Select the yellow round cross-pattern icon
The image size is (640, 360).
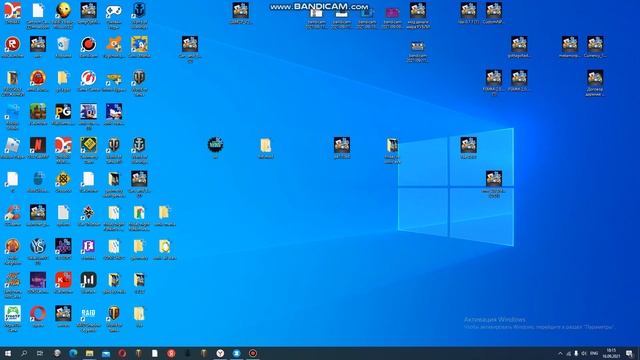pos(63,179)
